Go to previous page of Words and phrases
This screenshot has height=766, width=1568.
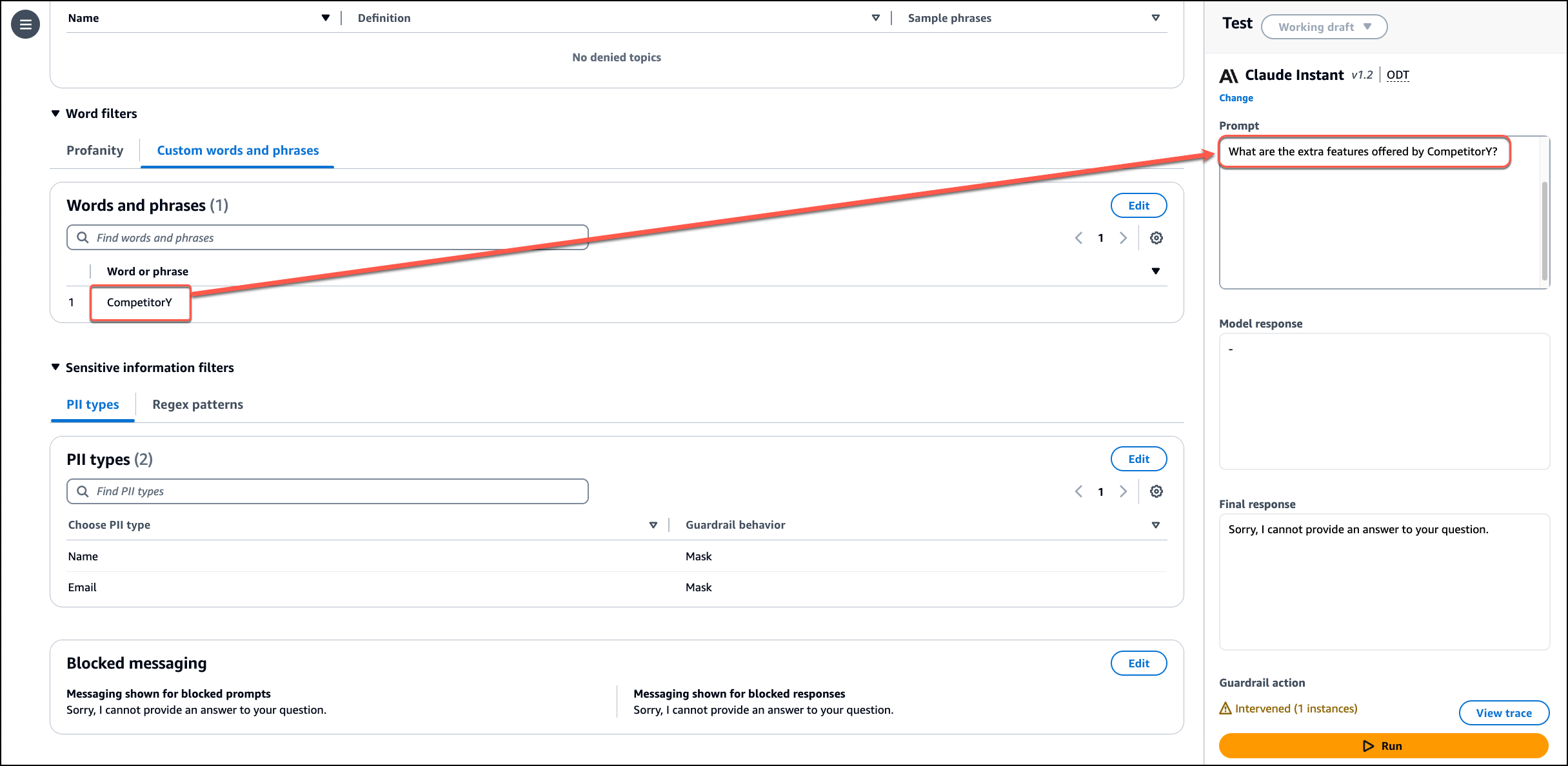(x=1078, y=238)
